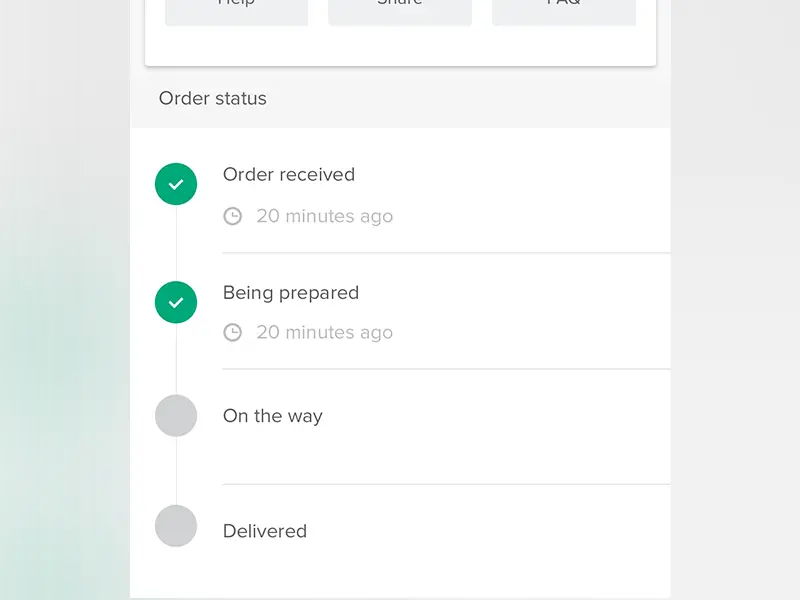Click the green checkmark beside Order received
This screenshot has height=600, width=800.
click(176, 184)
